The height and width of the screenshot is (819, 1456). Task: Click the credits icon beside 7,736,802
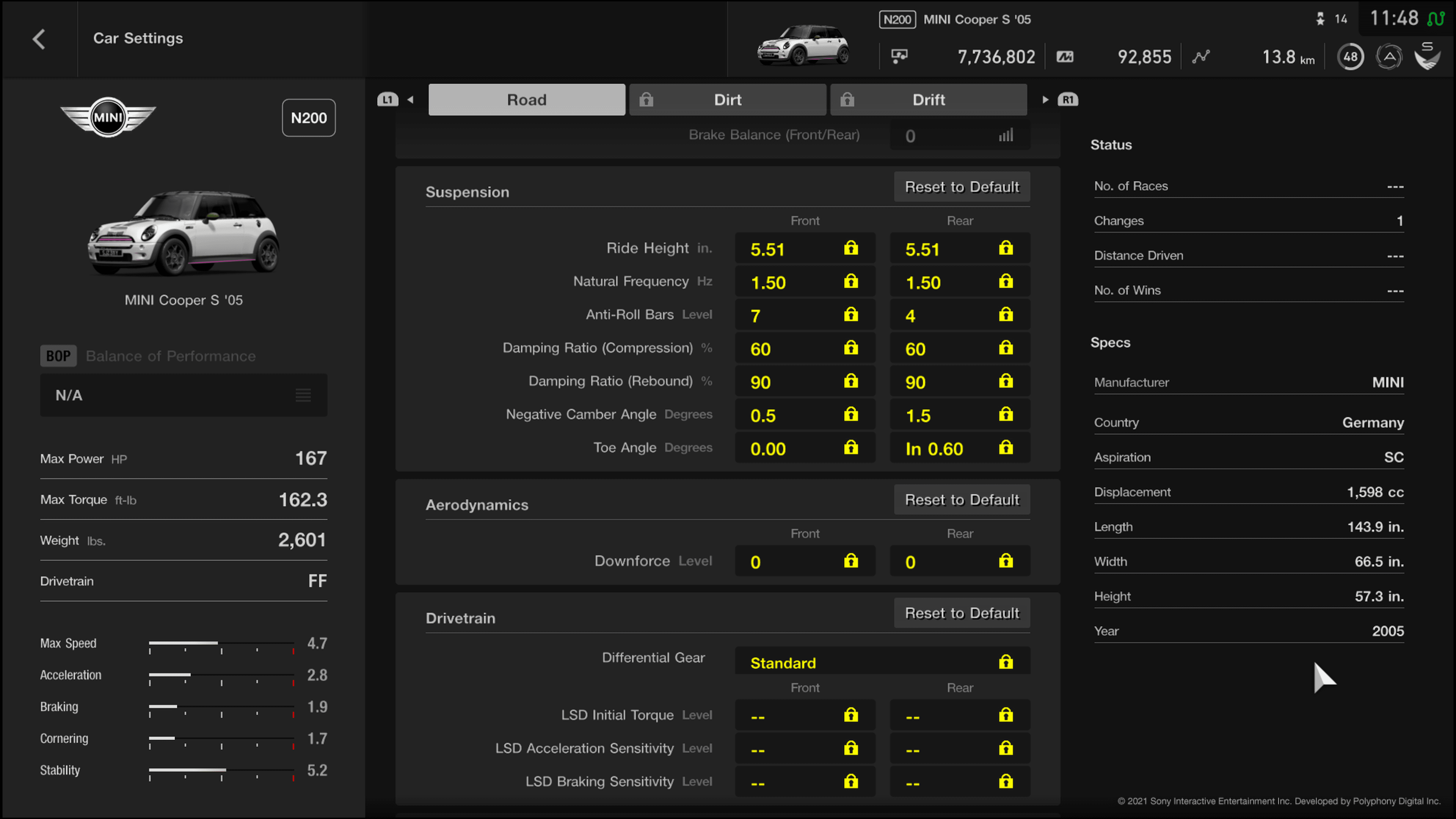click(899, 56)
